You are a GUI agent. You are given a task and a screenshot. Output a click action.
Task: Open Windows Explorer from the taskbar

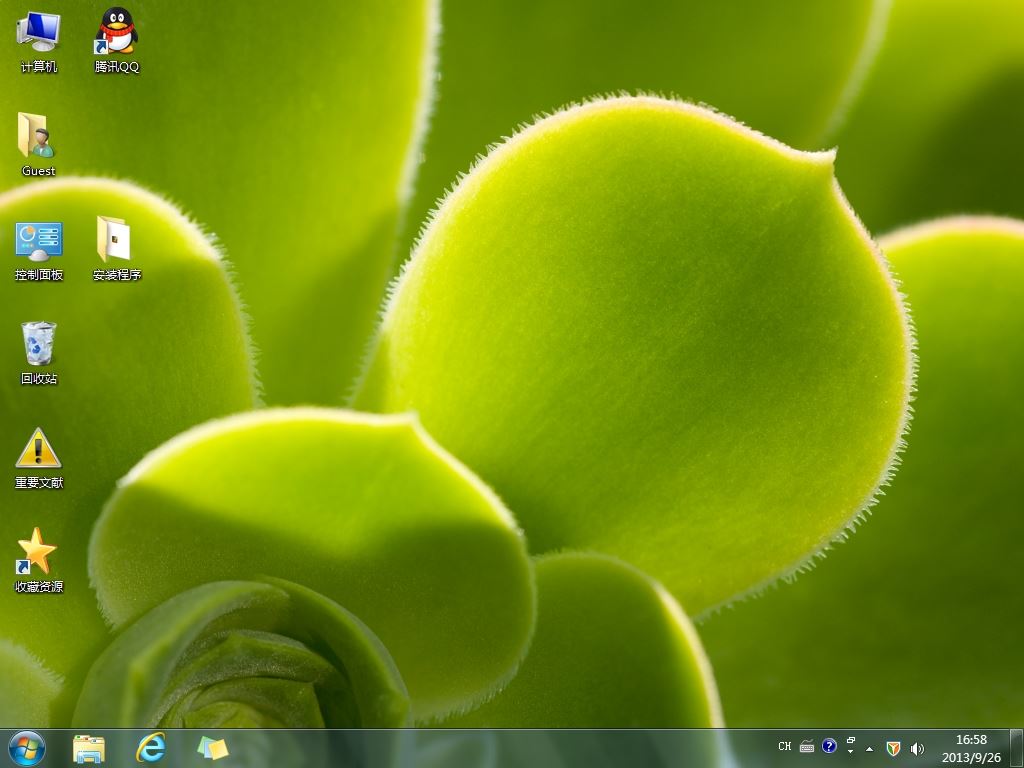(x=89, y=748)
